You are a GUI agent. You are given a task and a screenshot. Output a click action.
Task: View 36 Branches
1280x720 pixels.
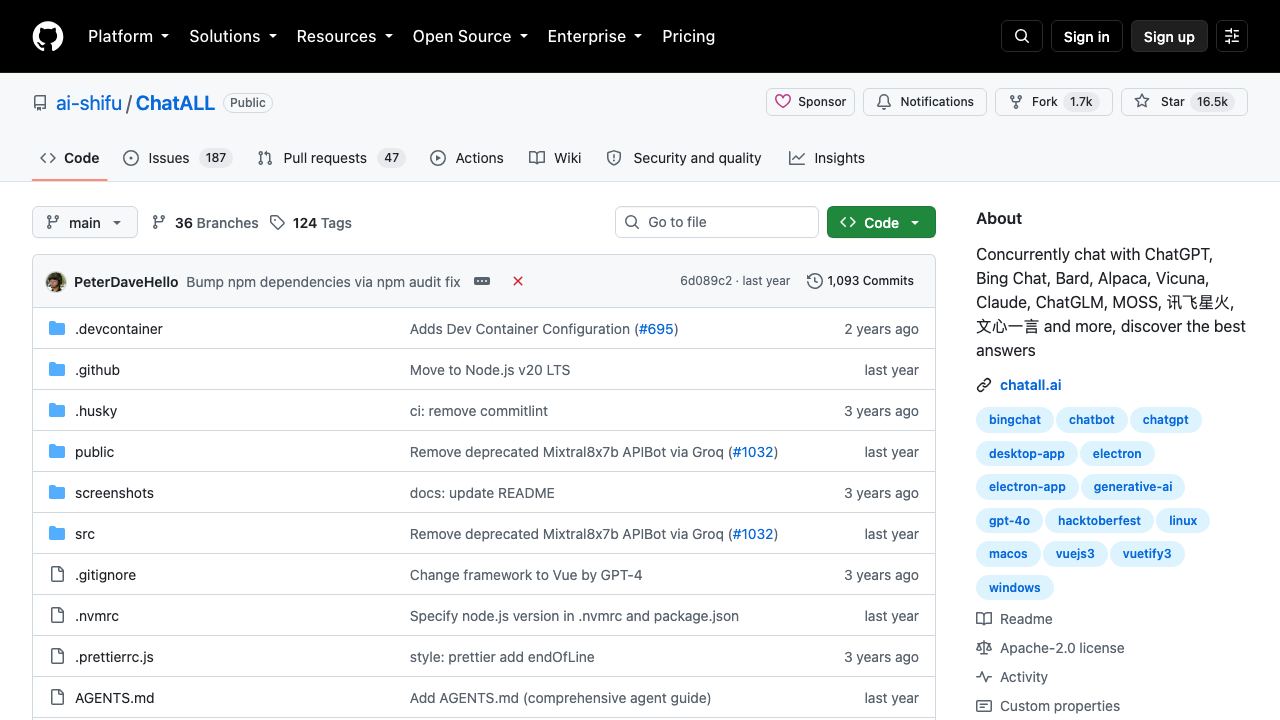click(x=205, y=222)
